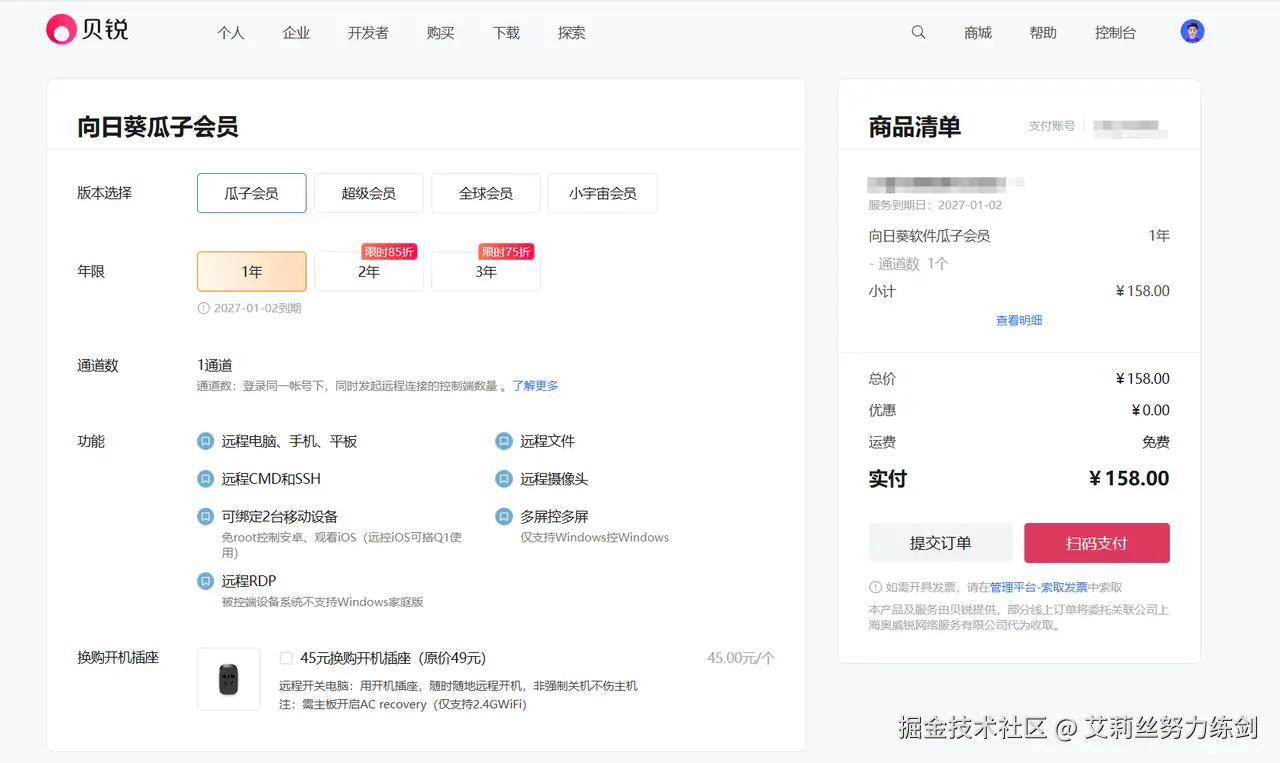Click the icon next to 远程RDP
Screen dimensions: 1280x763
(205, 581)
